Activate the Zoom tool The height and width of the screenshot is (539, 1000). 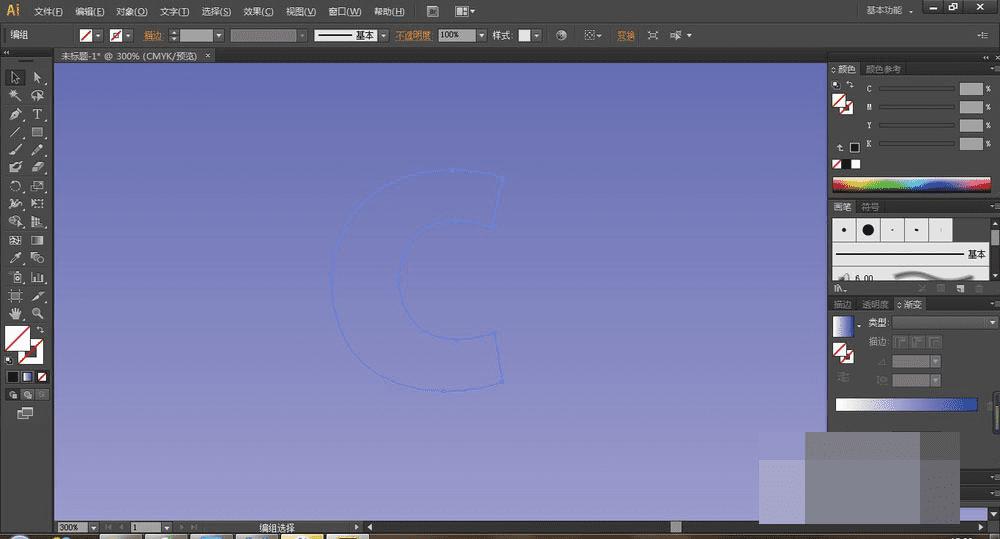click(37, 313)
